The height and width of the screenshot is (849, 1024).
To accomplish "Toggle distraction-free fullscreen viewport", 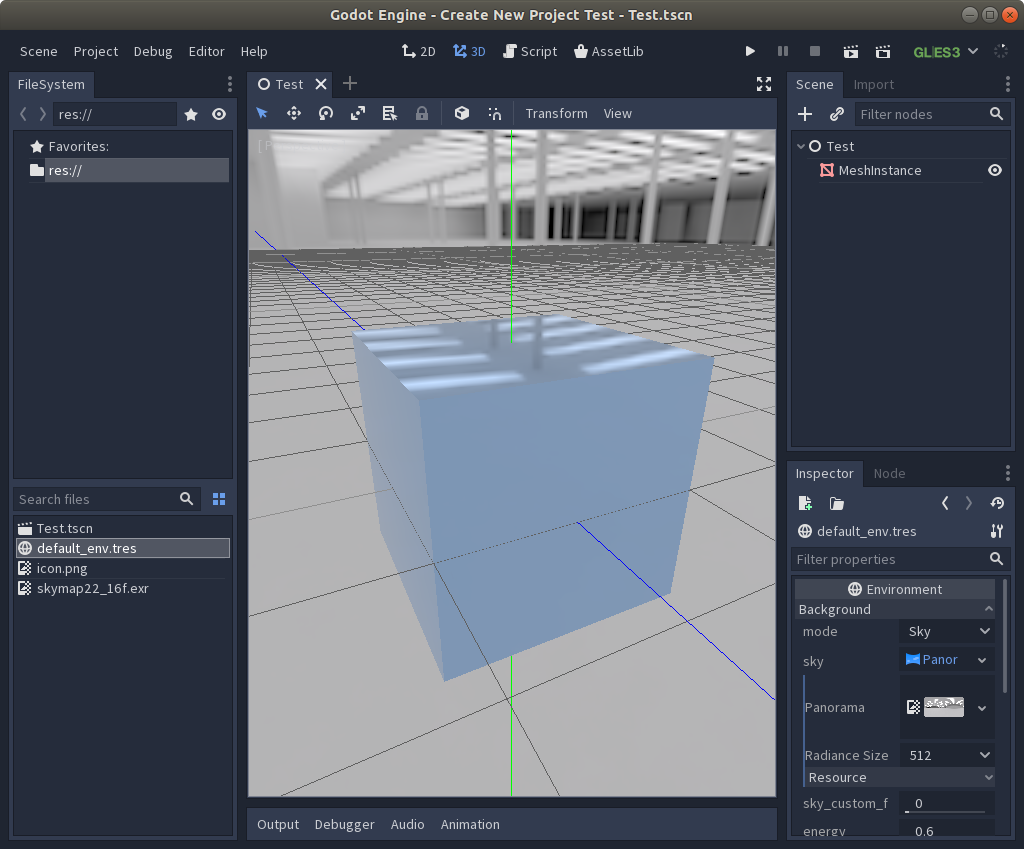I will click(763, 84).
